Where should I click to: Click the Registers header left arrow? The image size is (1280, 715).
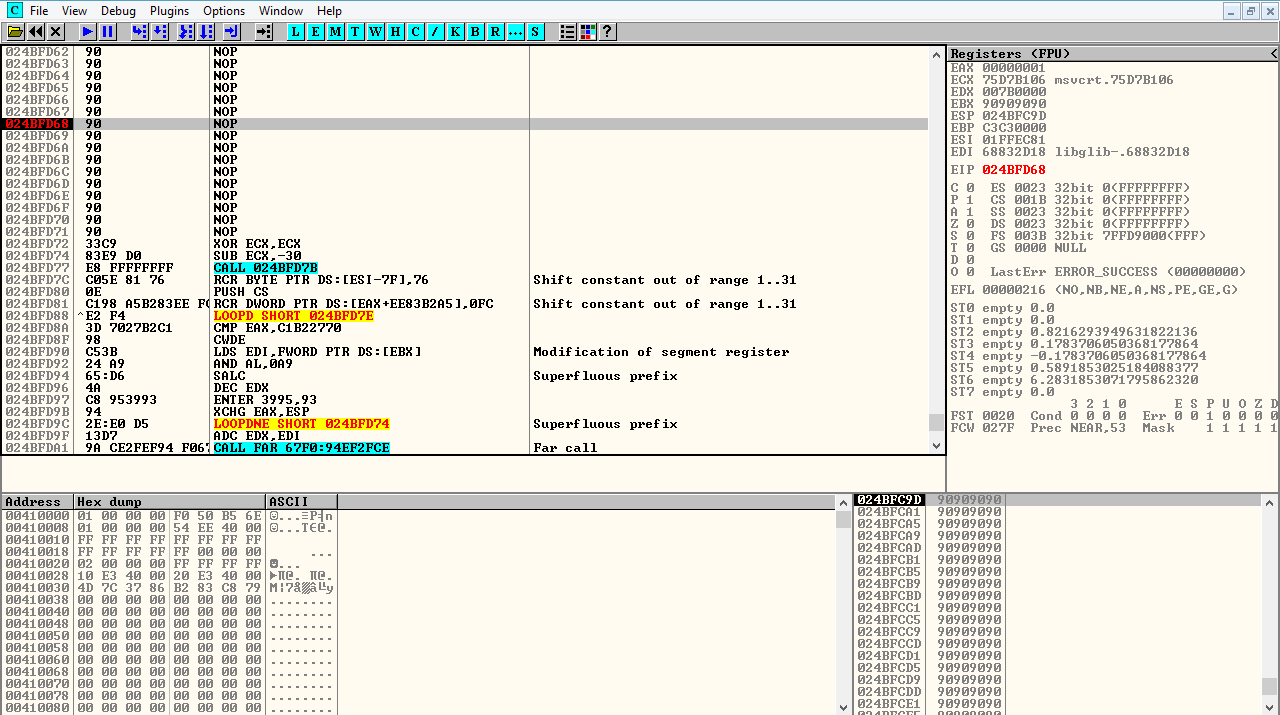[1273, 54]
